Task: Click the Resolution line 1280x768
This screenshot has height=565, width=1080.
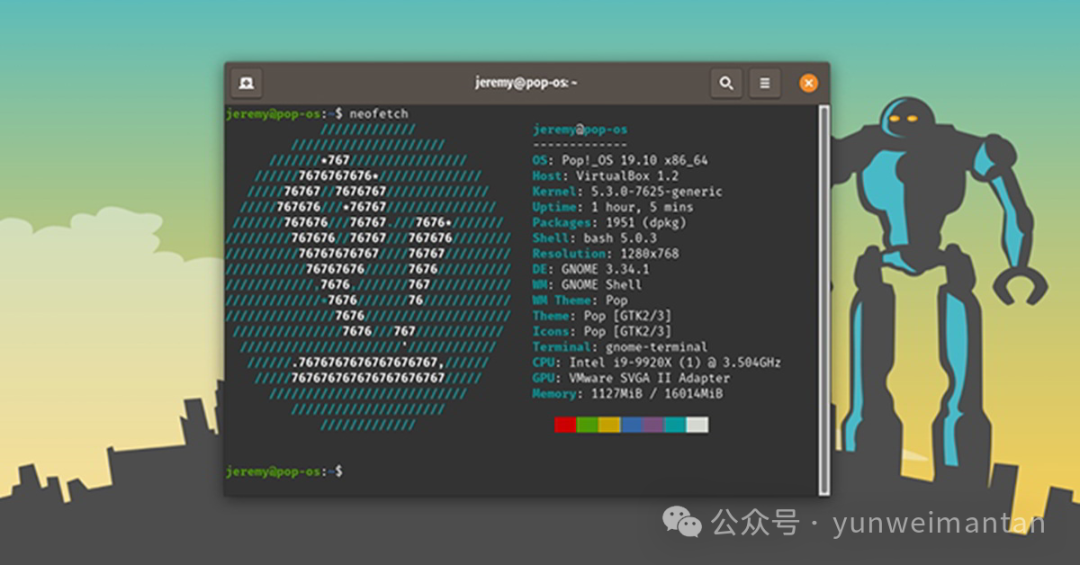Action: pos(605,254)
